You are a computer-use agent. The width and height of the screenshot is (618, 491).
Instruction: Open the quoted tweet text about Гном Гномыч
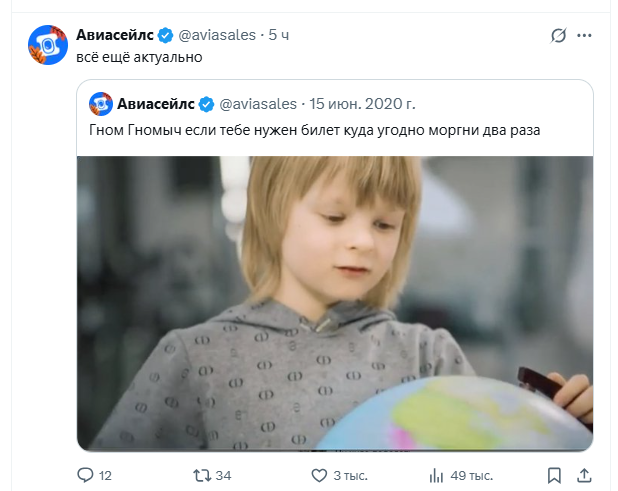pyautogui.click(x=315, y=130)
